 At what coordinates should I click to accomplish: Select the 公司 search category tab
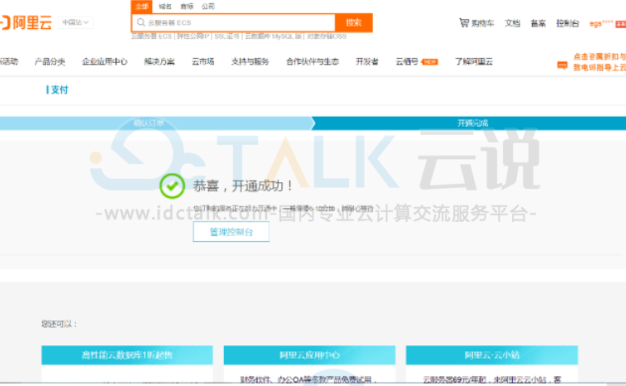click(x=208, y=6)
